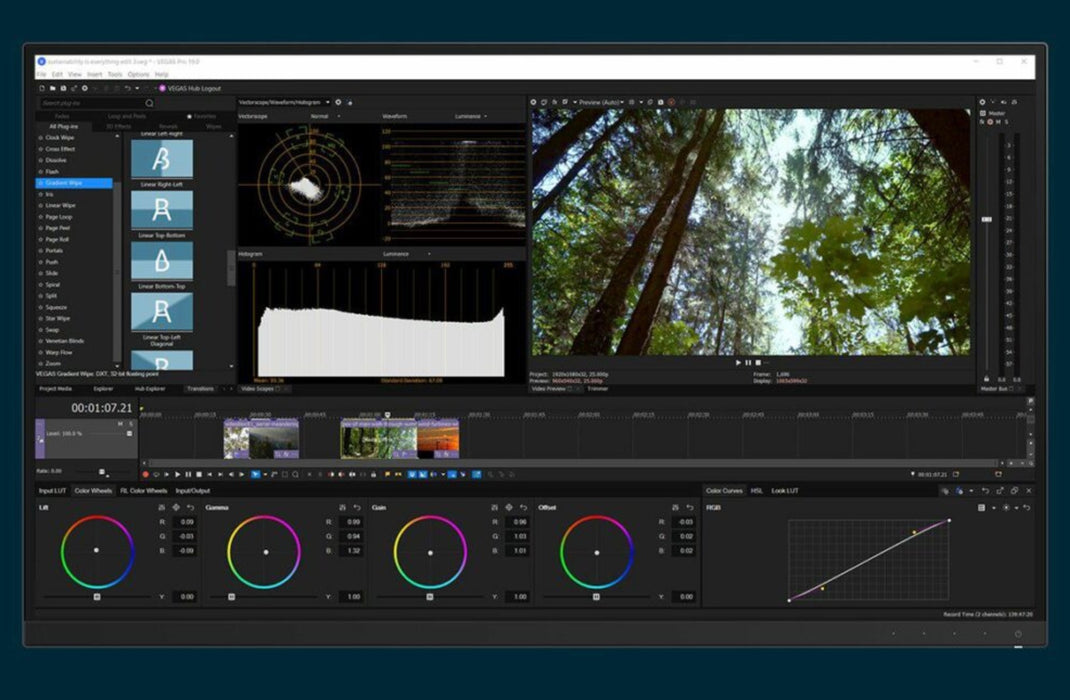Switch to the HSL tab in the grading panel
Screen dimensions: 1070x700
coord(757,490)
